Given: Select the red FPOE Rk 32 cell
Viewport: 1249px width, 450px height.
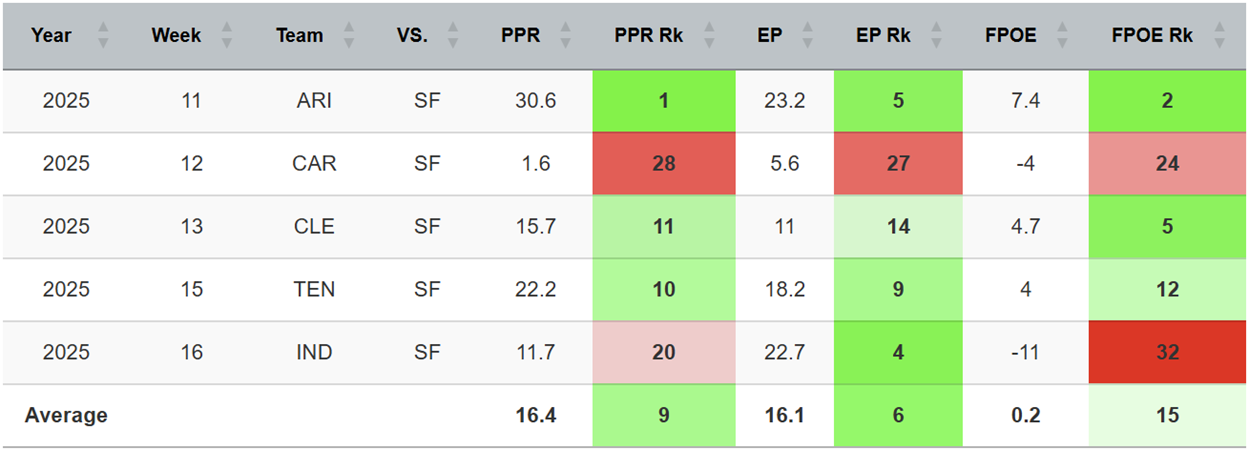Looking at the screenshot, I should tap(1167, 352).
